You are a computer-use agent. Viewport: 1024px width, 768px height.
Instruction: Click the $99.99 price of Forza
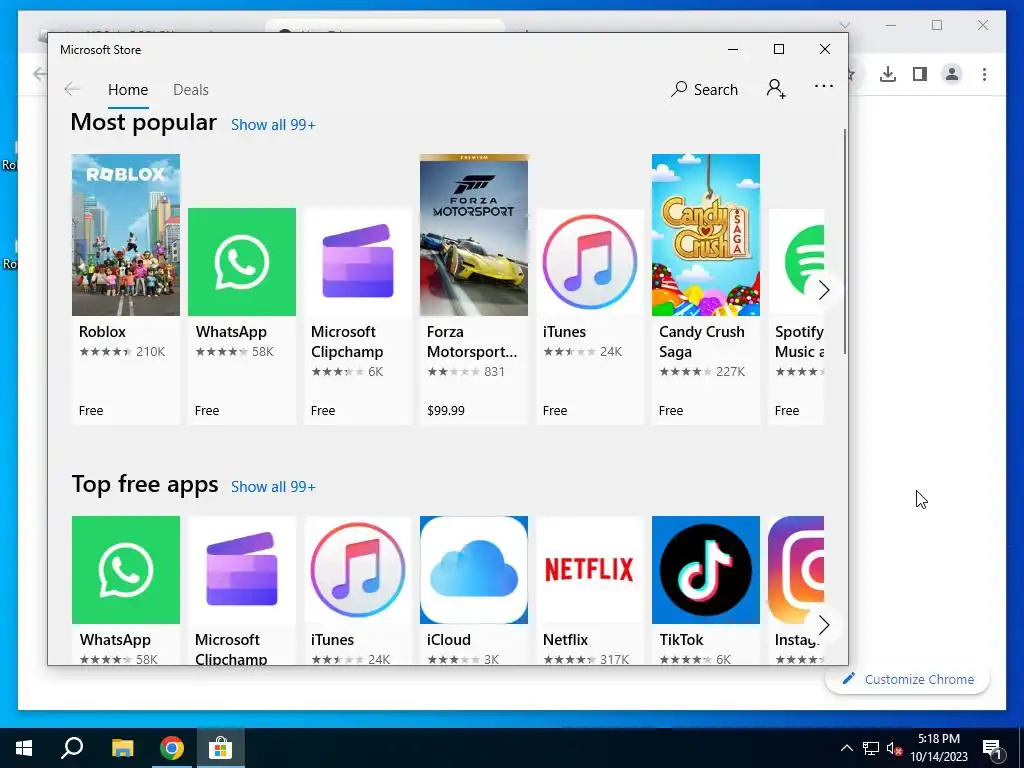446,411
